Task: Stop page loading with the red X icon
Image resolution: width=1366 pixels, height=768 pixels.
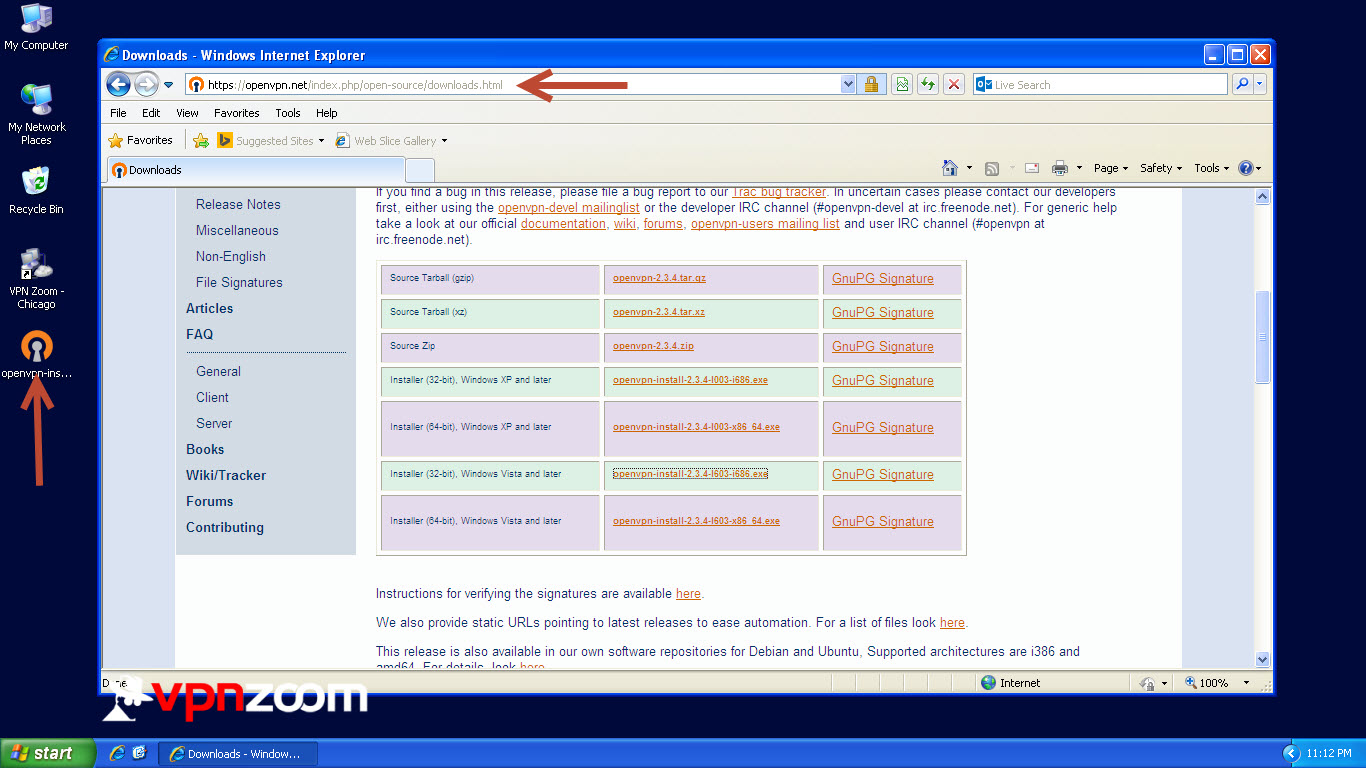Action: [x=954, y=85]
